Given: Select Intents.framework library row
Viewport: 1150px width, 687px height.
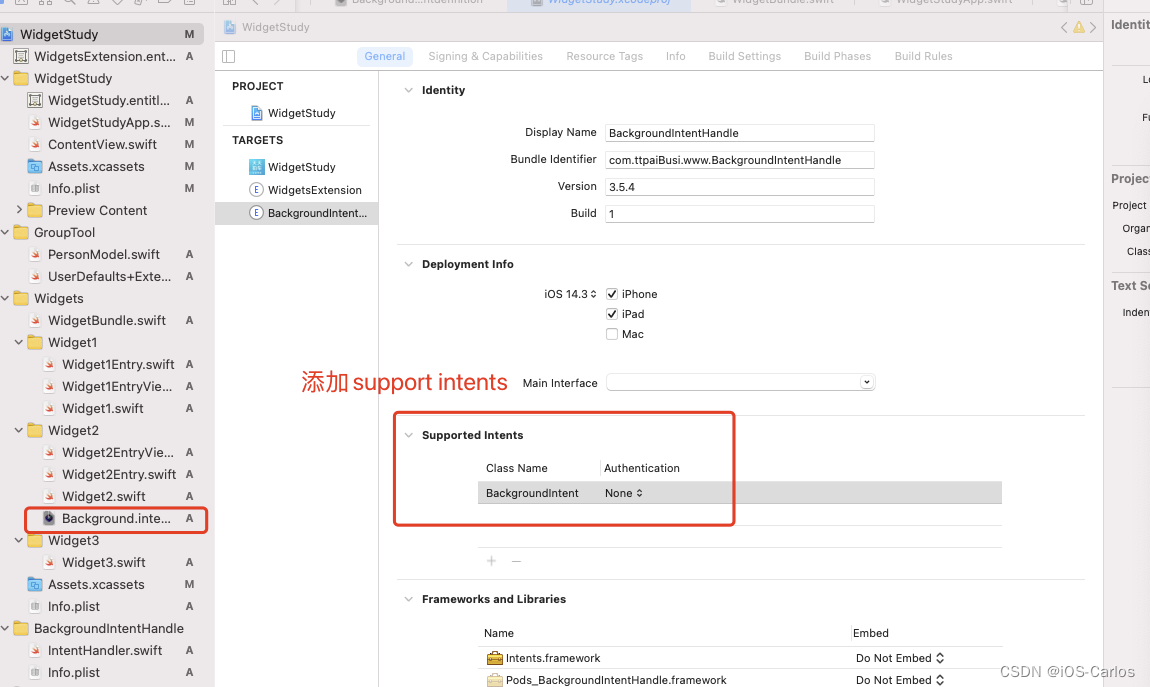Looking at the screenshot, I should tap(740, 658).
